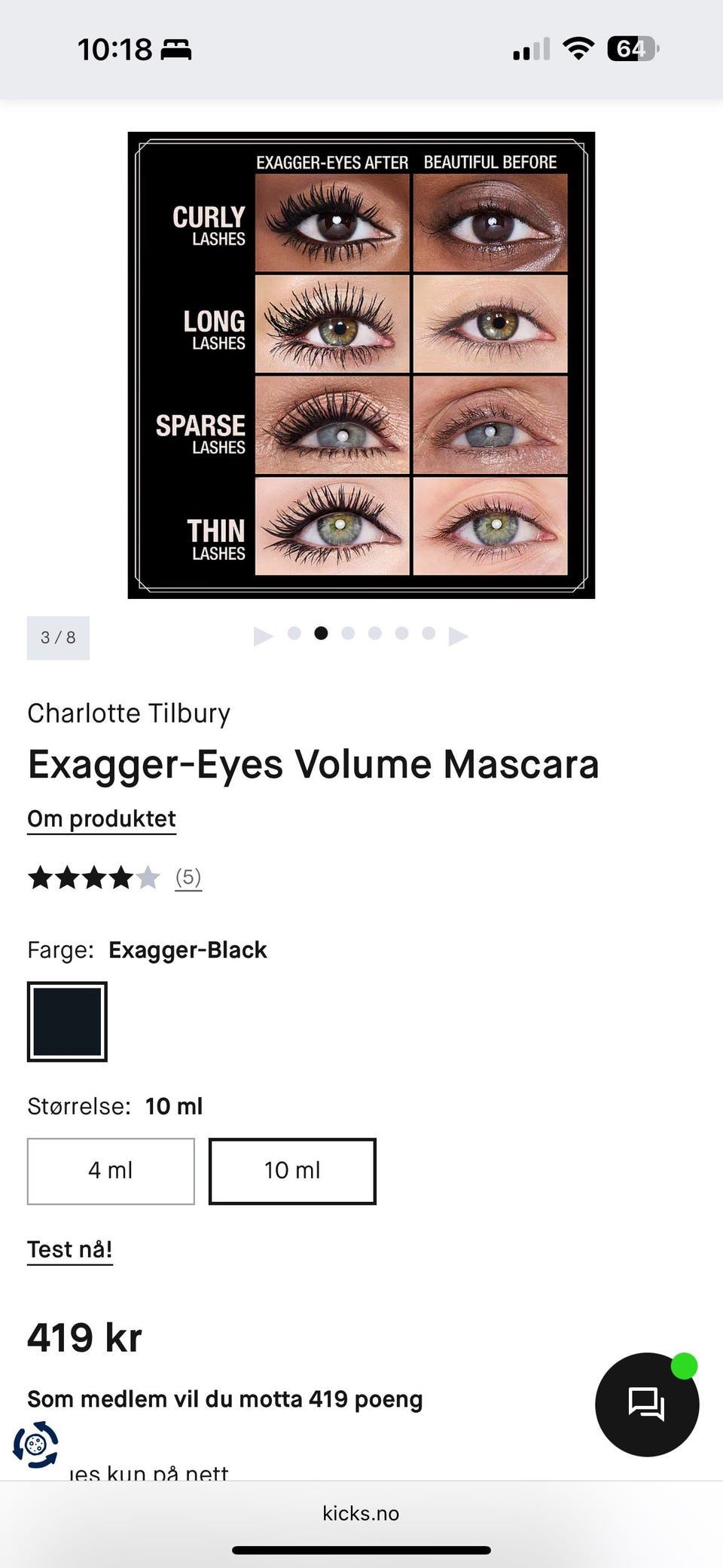Tap the battery indicator showing 64
The height and width of the screenshot is (1568, 723).
coord(633,49)
